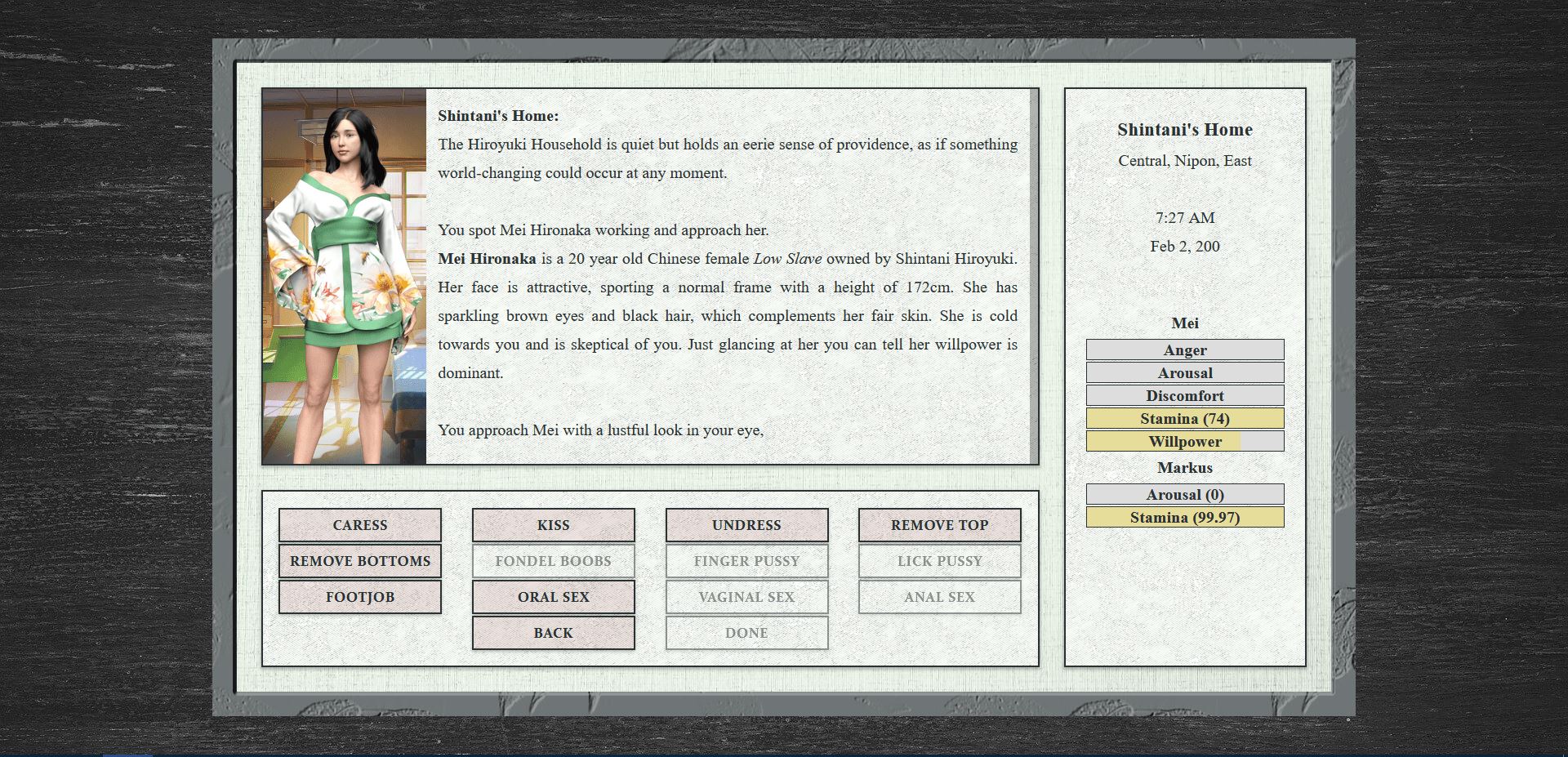Image resolution: width=1568 pixels, height=757 pixels.
Task: Click Mei's Willpower bar
Action: click(x=1184, y=442)
